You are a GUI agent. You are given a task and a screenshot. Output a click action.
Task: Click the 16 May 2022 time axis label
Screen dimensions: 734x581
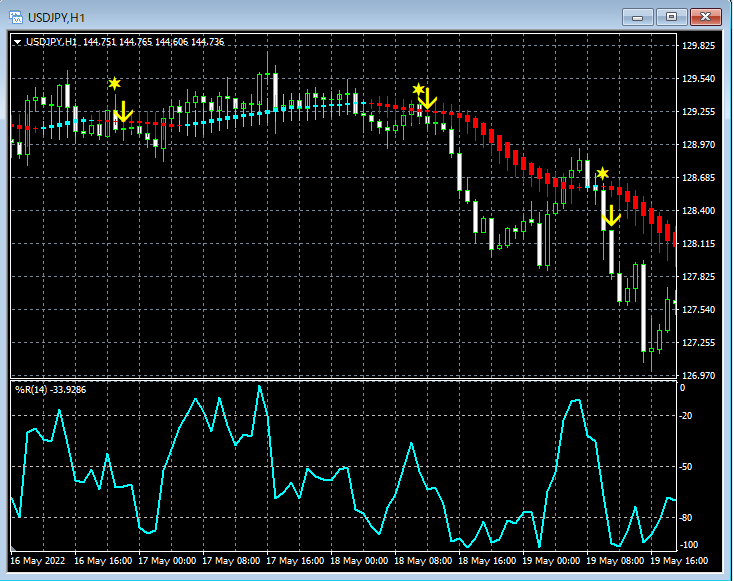coord(37,561)
